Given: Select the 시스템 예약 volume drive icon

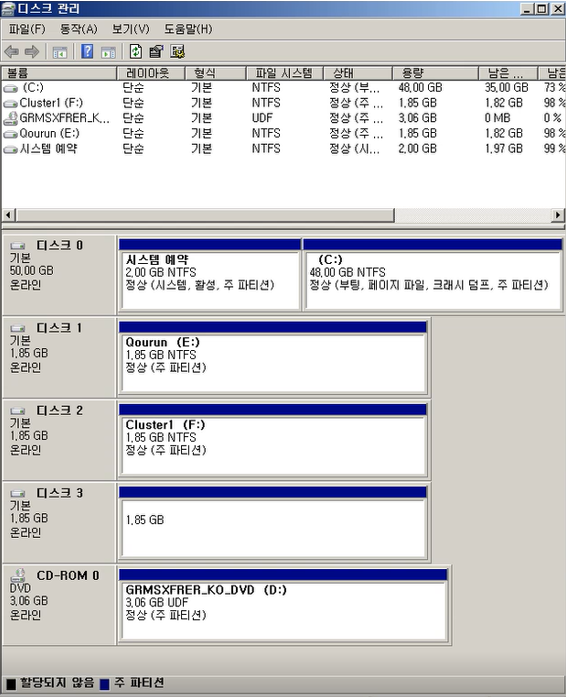Looking at the screenshot, I should click(x=11, y=149).
